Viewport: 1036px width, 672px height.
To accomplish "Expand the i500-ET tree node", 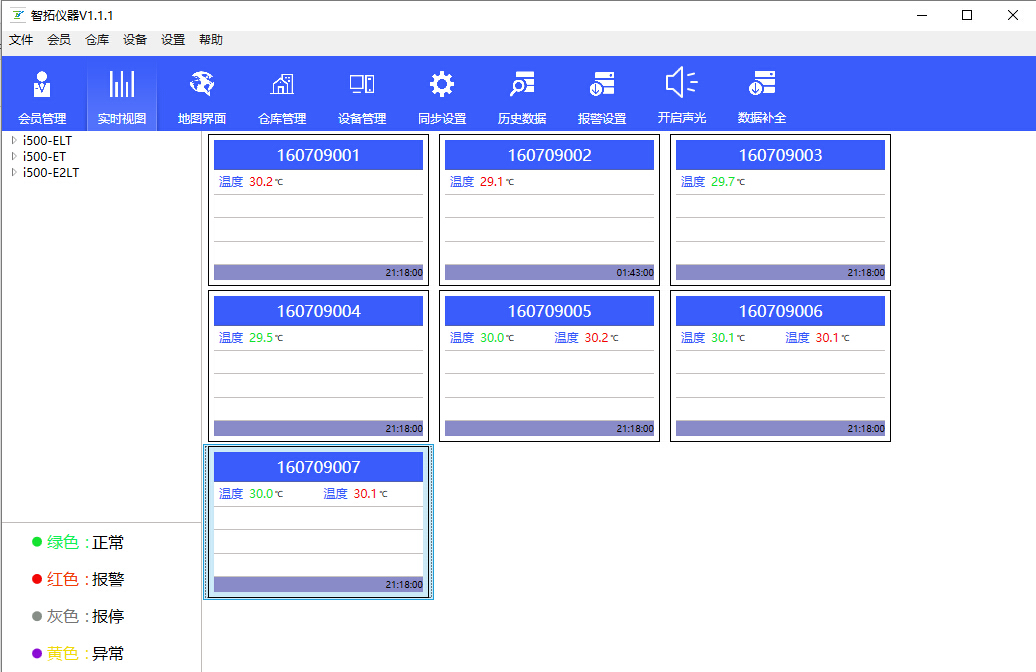I will pyautogui.click(x=14, y=157).
